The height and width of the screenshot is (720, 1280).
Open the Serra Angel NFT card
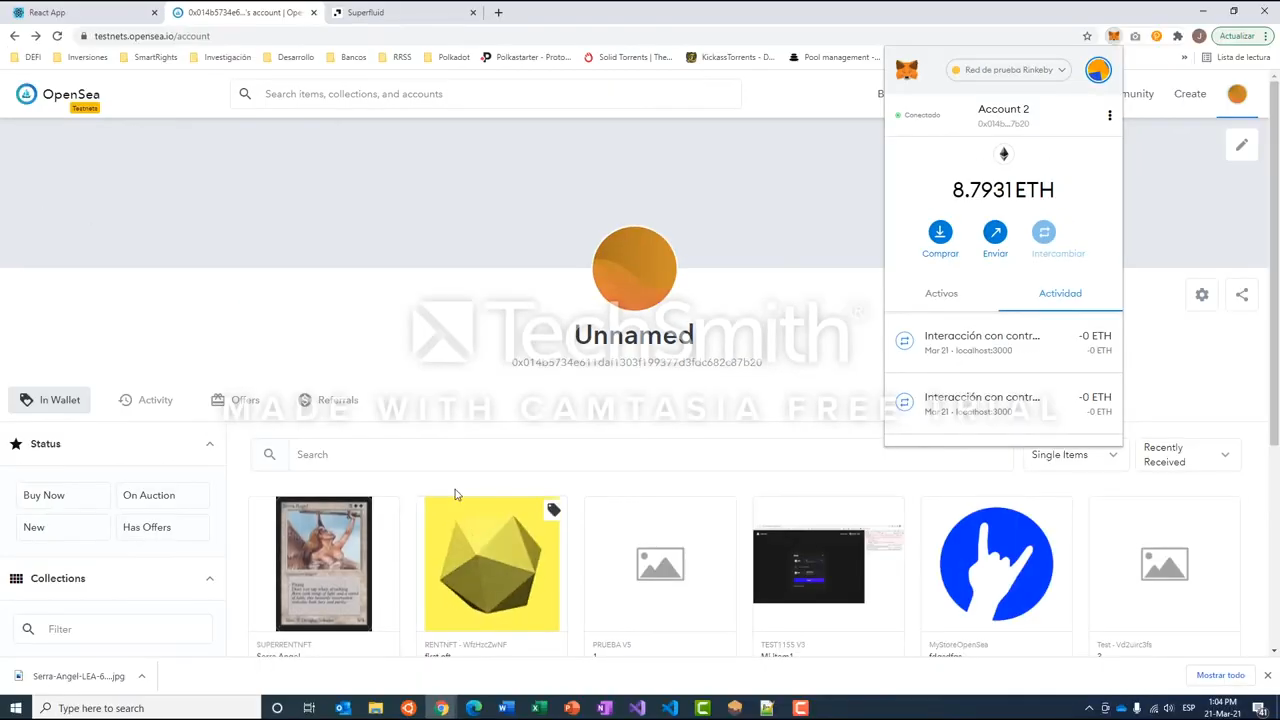[324, 575]
